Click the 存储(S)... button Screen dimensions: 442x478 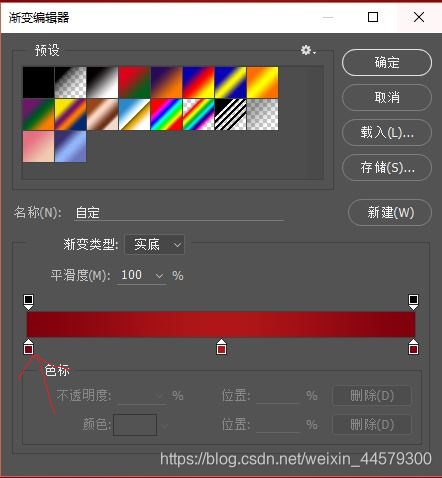pyautogui.click(x=387, y=167)
